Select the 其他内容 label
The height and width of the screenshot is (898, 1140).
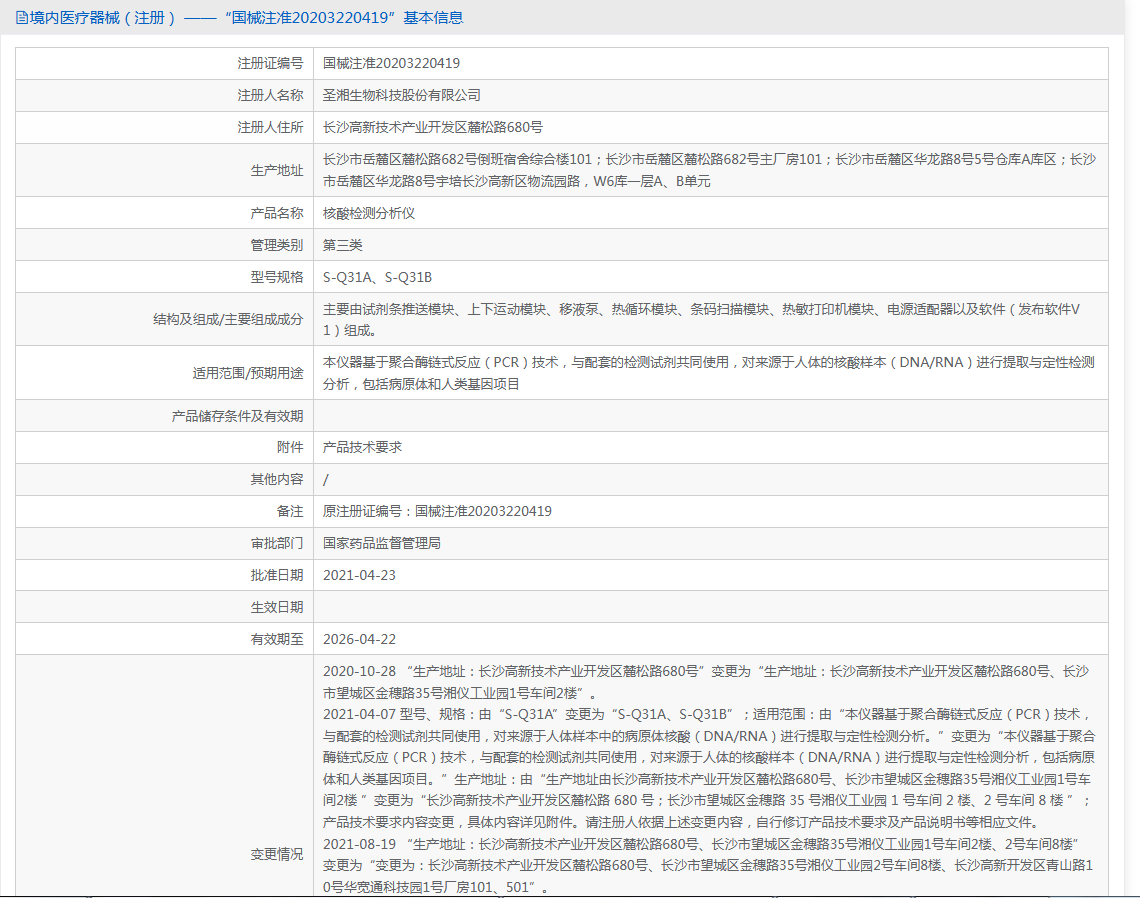point(276,479)
